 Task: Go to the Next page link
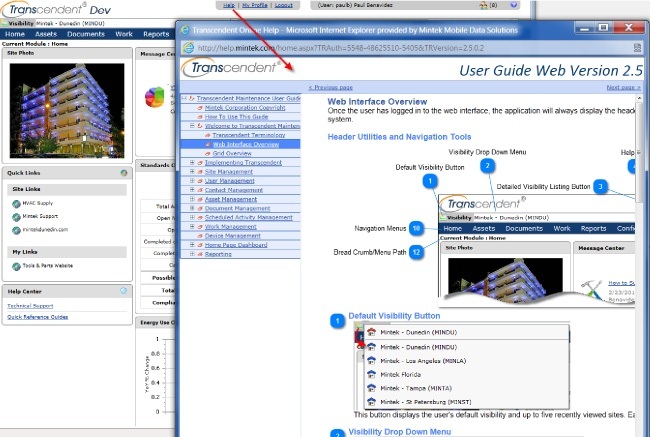(623, 87)
